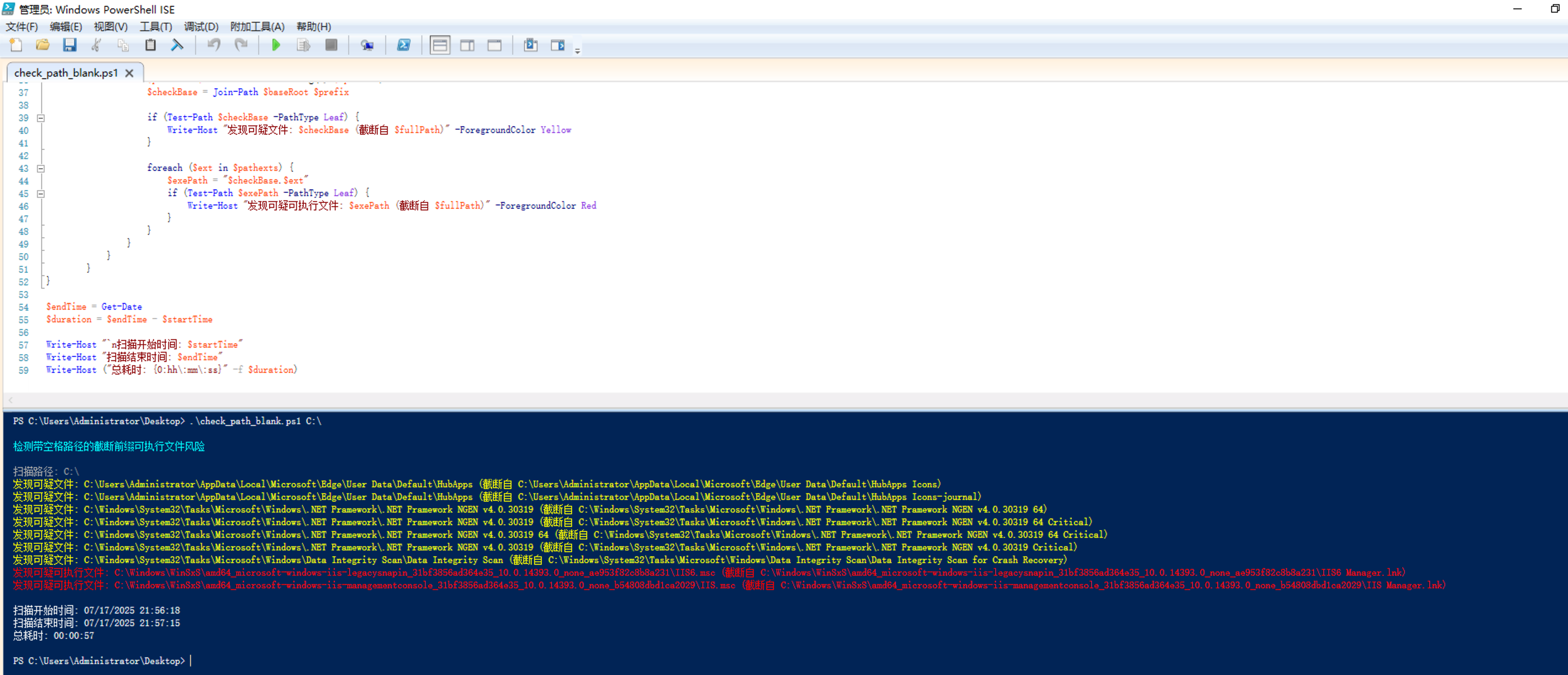Open the 调试(D) menu
Image resolution: width=1568 pixels, height=675 pixels.
coord(201,26)
